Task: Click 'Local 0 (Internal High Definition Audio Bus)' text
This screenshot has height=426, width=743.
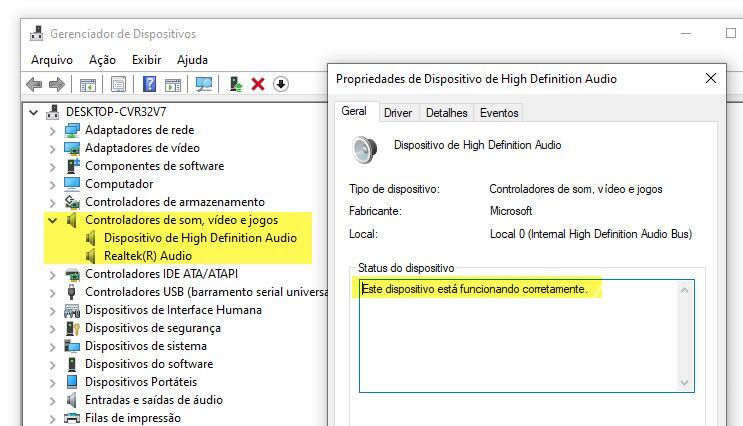Action: tap(591, 234)
